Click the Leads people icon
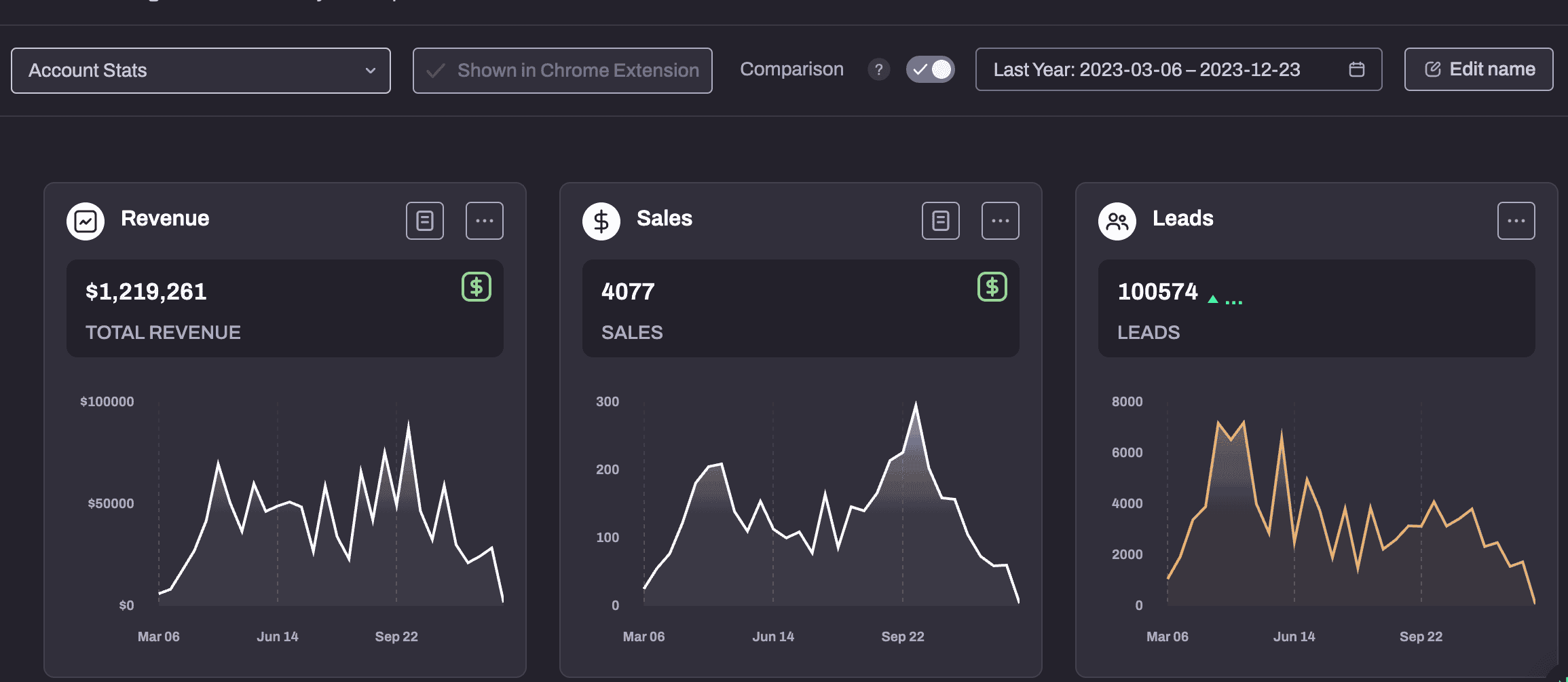 (x=1117, y=221)
